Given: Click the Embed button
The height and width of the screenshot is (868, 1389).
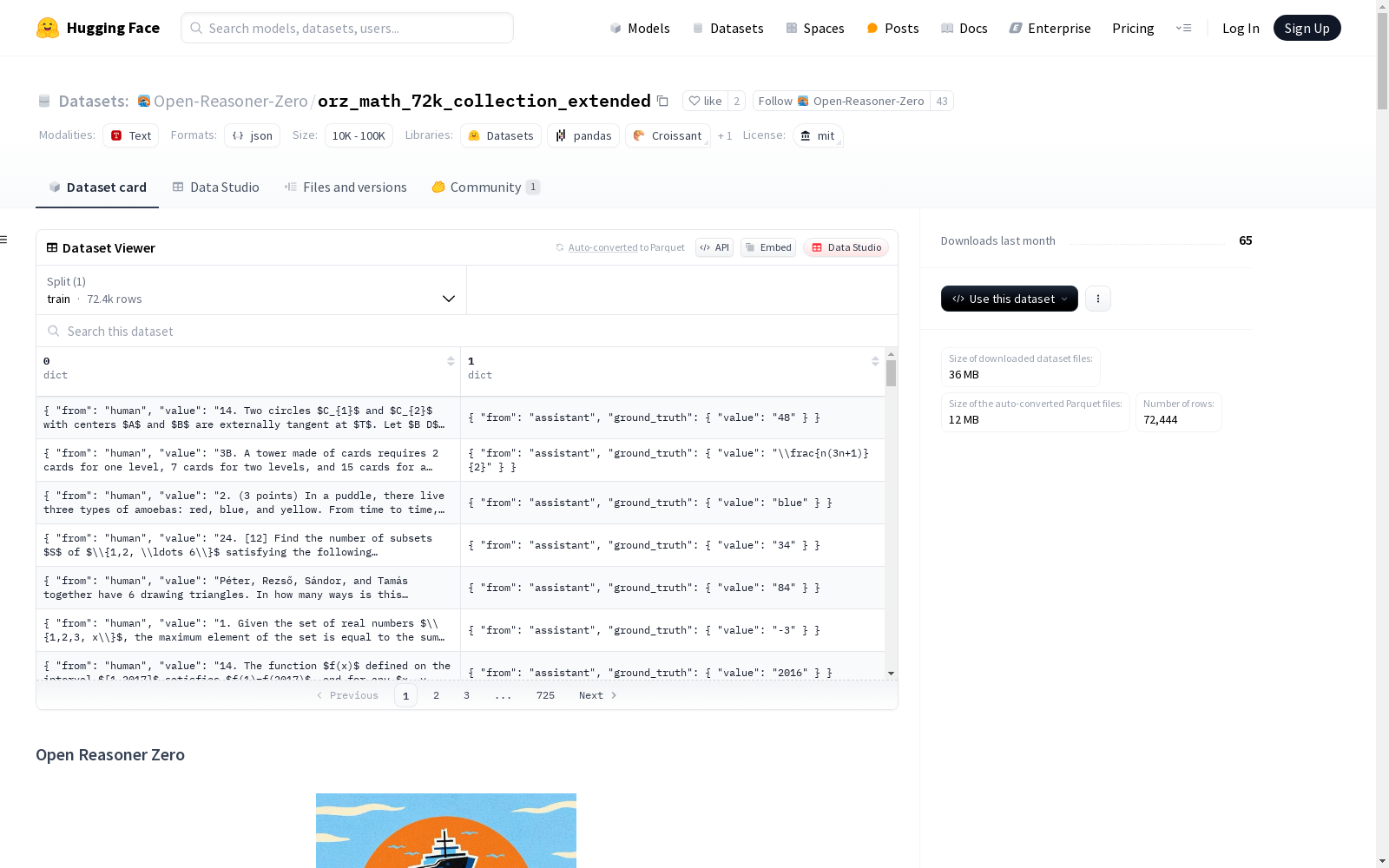Looking at the screenshot, I should (x=768, y=247).
